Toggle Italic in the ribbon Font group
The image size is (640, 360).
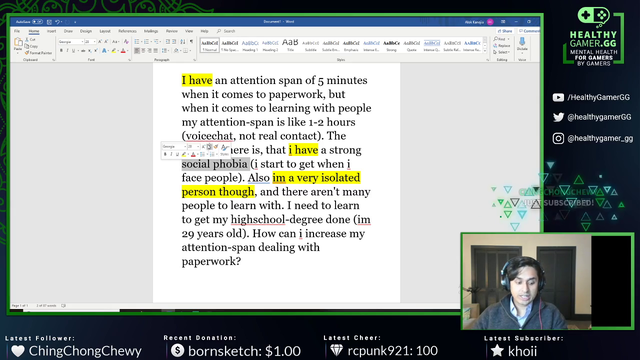coord(67,51)
